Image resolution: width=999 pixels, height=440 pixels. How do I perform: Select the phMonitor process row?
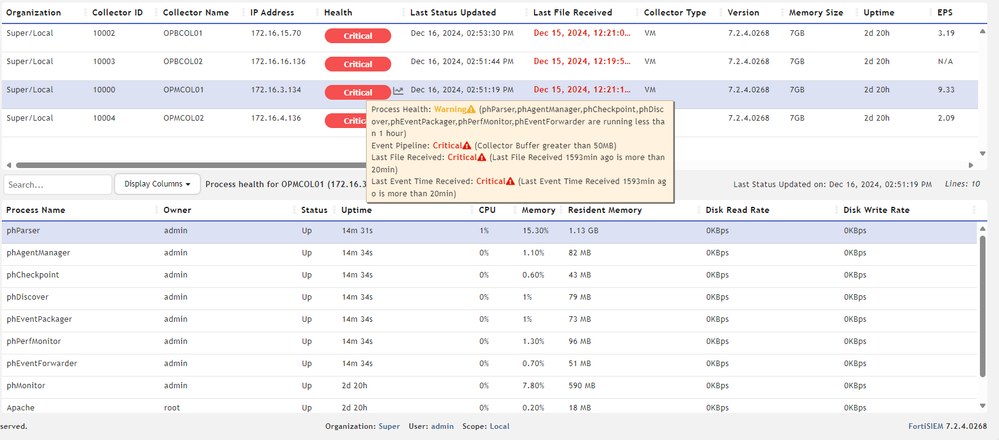pos(489,386)
